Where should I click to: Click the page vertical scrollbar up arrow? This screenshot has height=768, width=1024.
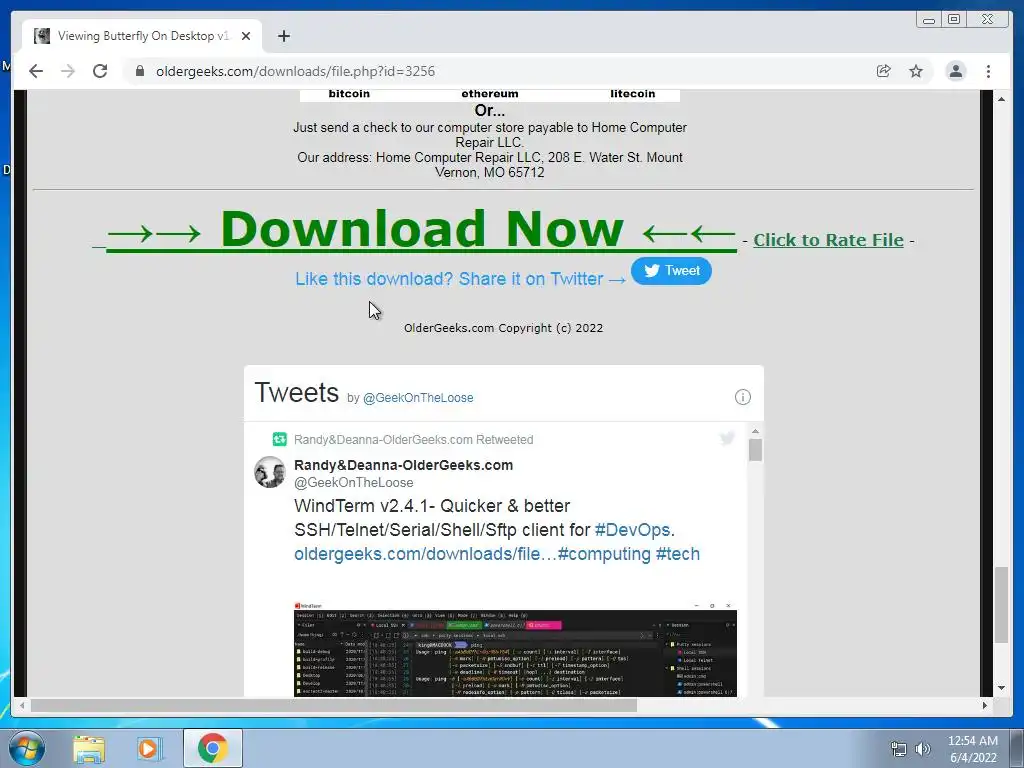click(1001, 99)
